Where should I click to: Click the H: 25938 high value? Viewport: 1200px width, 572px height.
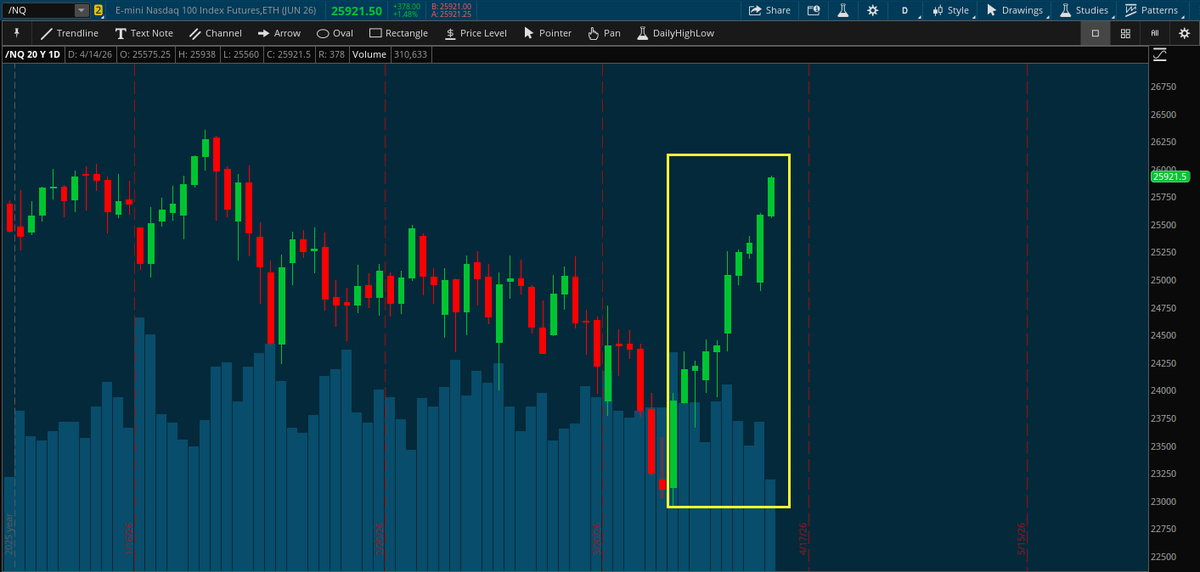pos(197,54)
